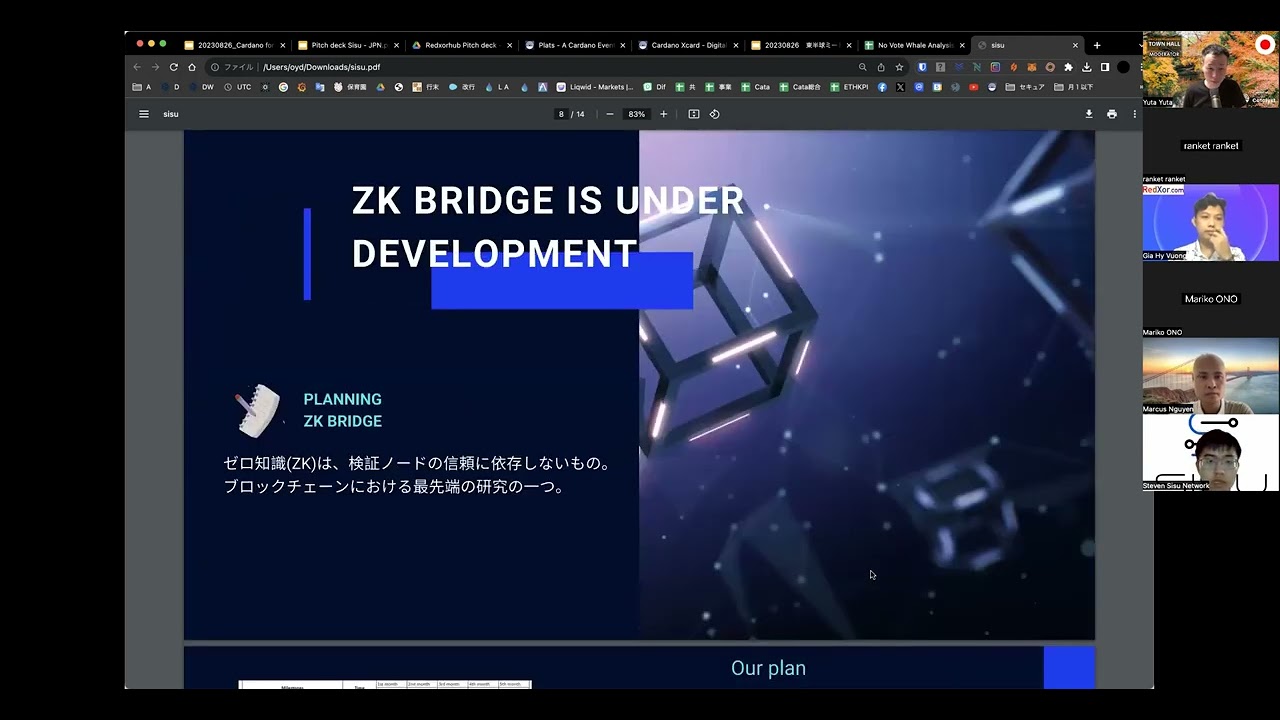This screenshot has width=1280, height=720.
Task: Open the Facebook bookmark
Action: click(882, 87)
